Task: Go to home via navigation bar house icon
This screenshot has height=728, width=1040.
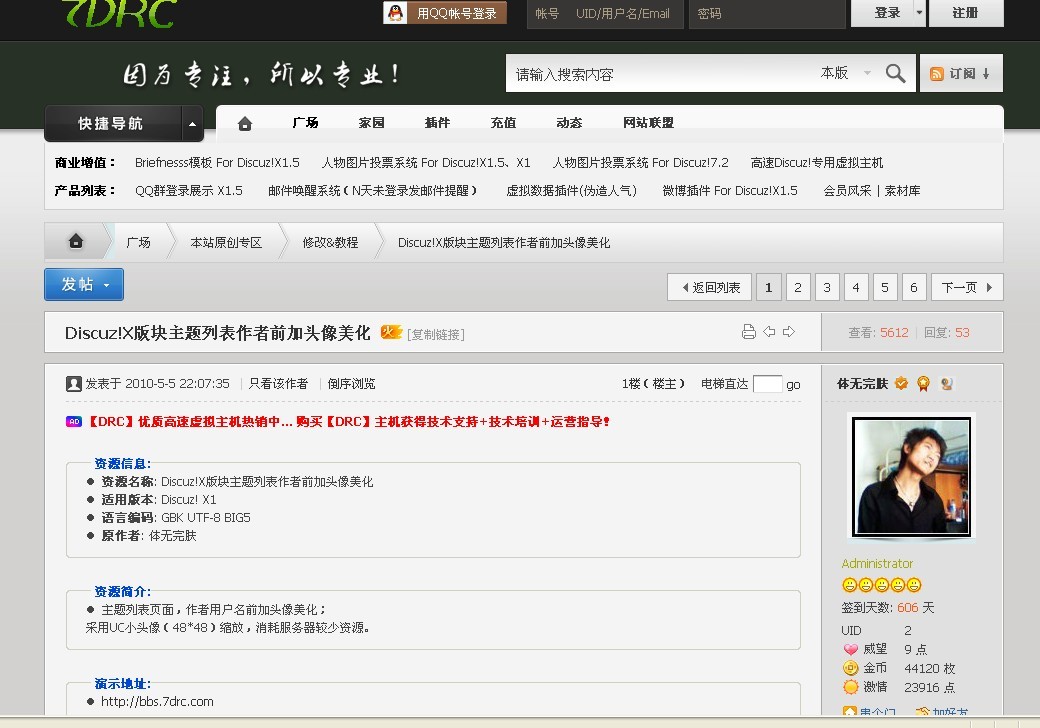Action: pyautogui.click(x=245, y=123)
